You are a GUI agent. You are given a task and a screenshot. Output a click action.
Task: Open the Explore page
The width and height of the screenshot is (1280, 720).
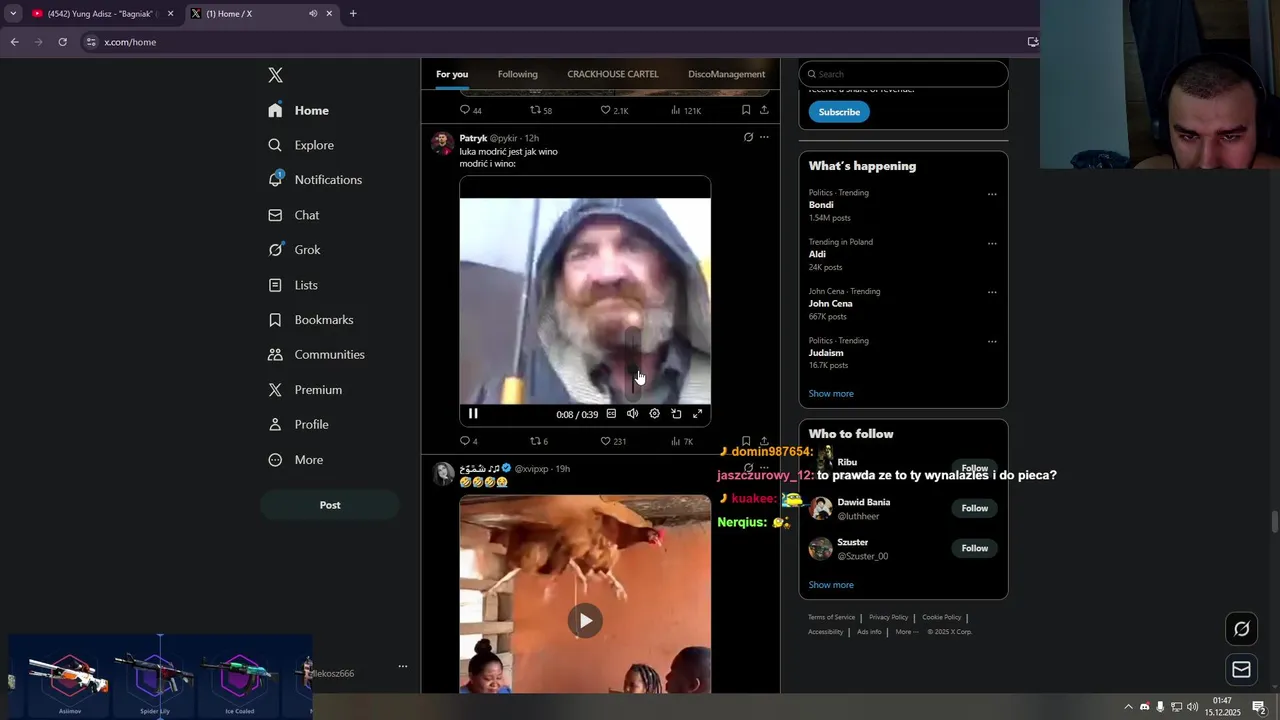(x=301, y=145)
